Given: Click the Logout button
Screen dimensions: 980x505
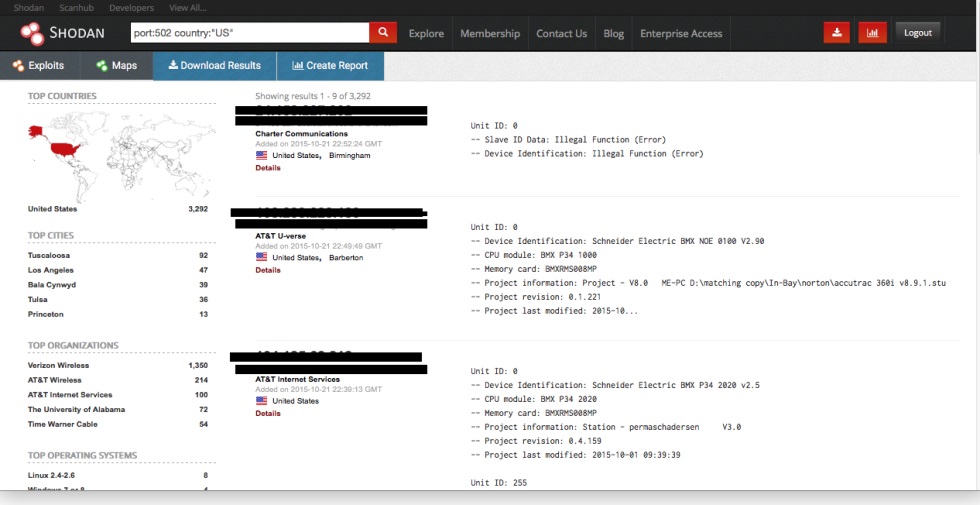Looking at the screenshot, I should (918, 32).
